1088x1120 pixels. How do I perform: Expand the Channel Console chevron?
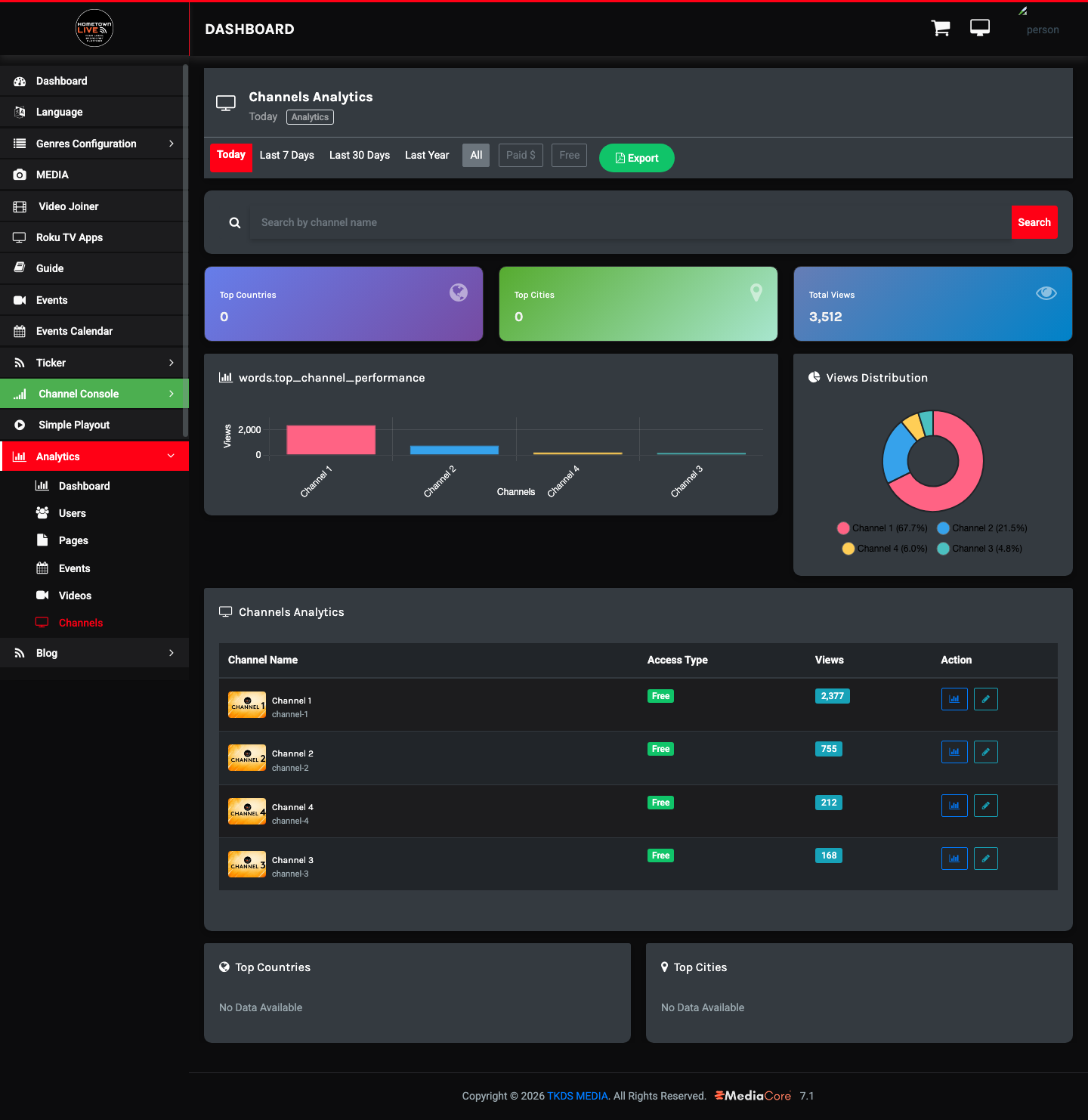coord(172,394)
